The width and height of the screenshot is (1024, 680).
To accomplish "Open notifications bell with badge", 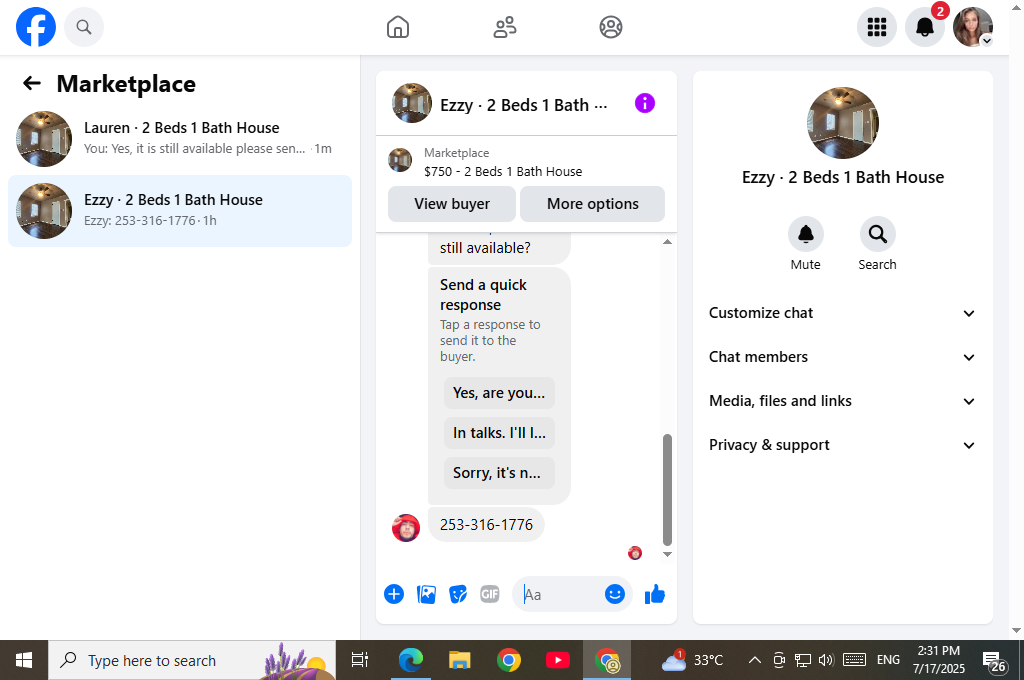I will tap(925, 27).
